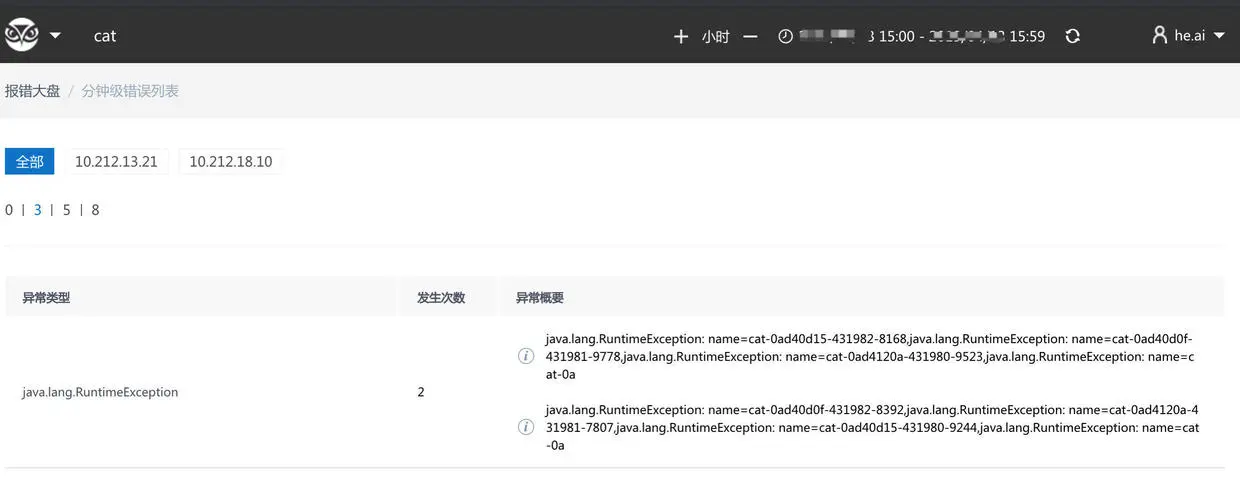The width and height of the screenshot is (1240, 493).
Task: Select minute 0 link
Action: click(x=9, y=210)
